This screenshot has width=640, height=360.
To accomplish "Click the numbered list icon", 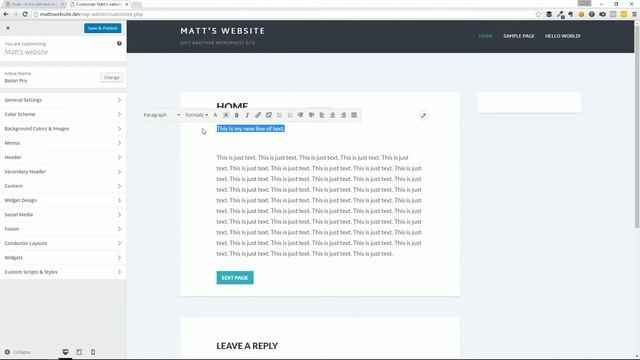I will tap(290, 115).
